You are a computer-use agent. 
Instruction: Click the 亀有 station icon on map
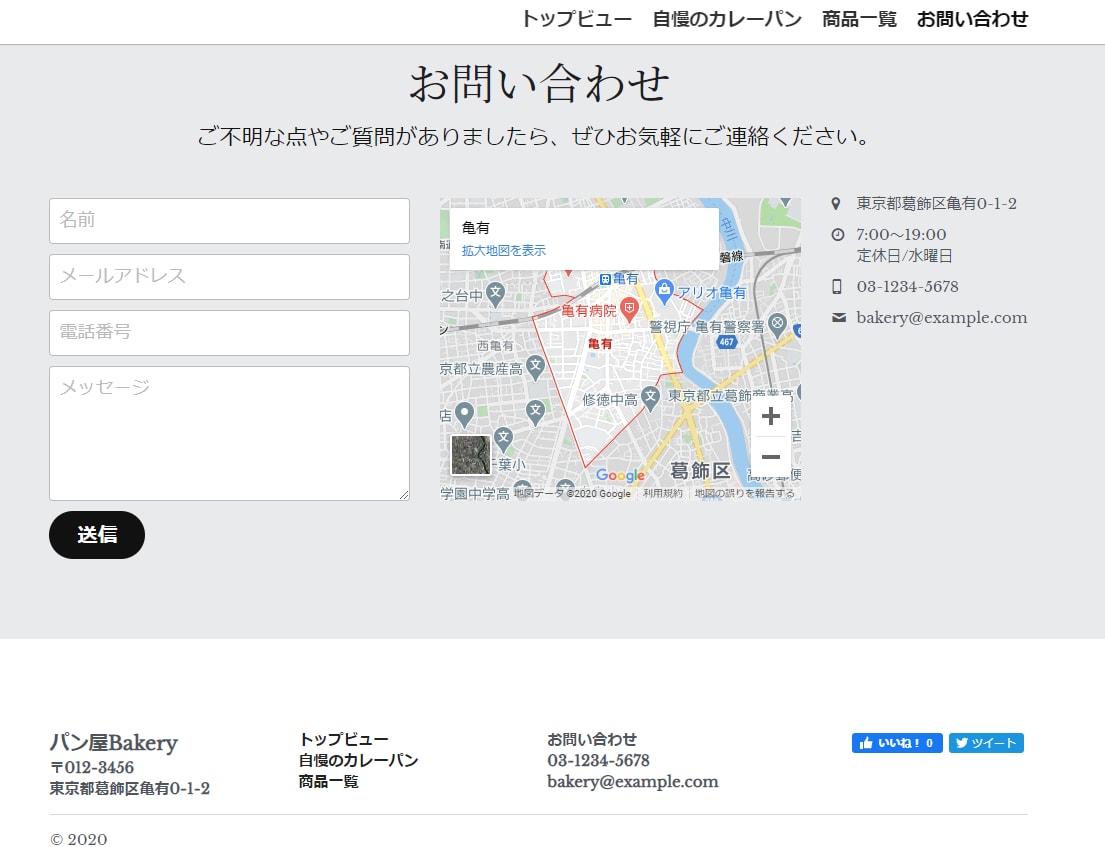point(605,279)
